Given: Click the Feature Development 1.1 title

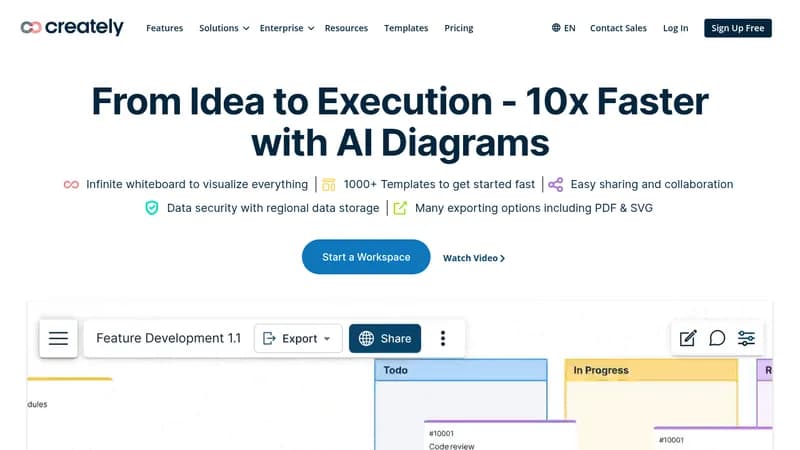Looking at the screenshot, I should pyautogui.click(x=168, y=338).
